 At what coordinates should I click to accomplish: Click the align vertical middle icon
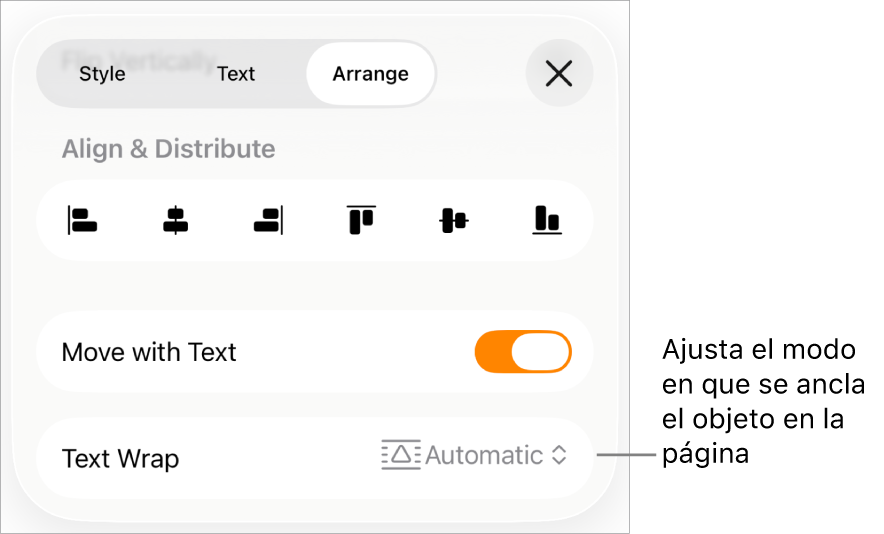(454, 220)
